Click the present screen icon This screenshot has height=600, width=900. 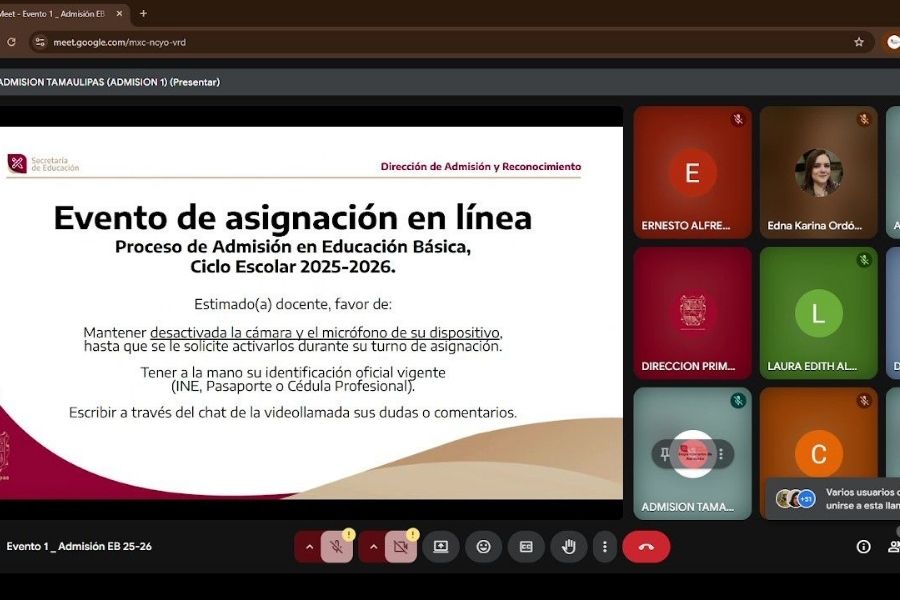coord(441,547)
